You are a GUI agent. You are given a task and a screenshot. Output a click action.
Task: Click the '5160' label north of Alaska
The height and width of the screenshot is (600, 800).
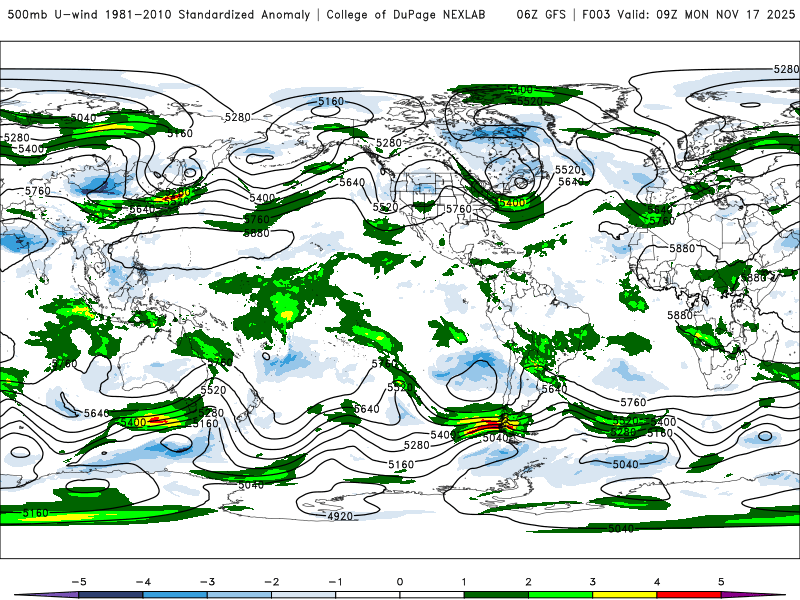coord(331,102)
